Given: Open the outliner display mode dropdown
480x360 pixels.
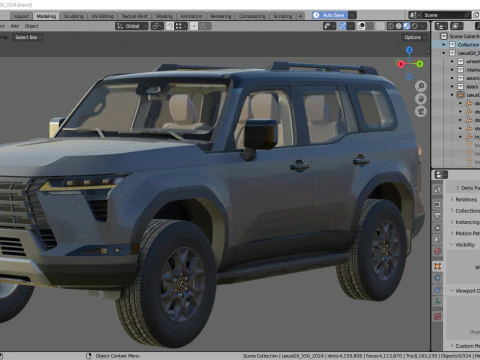Looking at the screenshot, I should 456,26.
